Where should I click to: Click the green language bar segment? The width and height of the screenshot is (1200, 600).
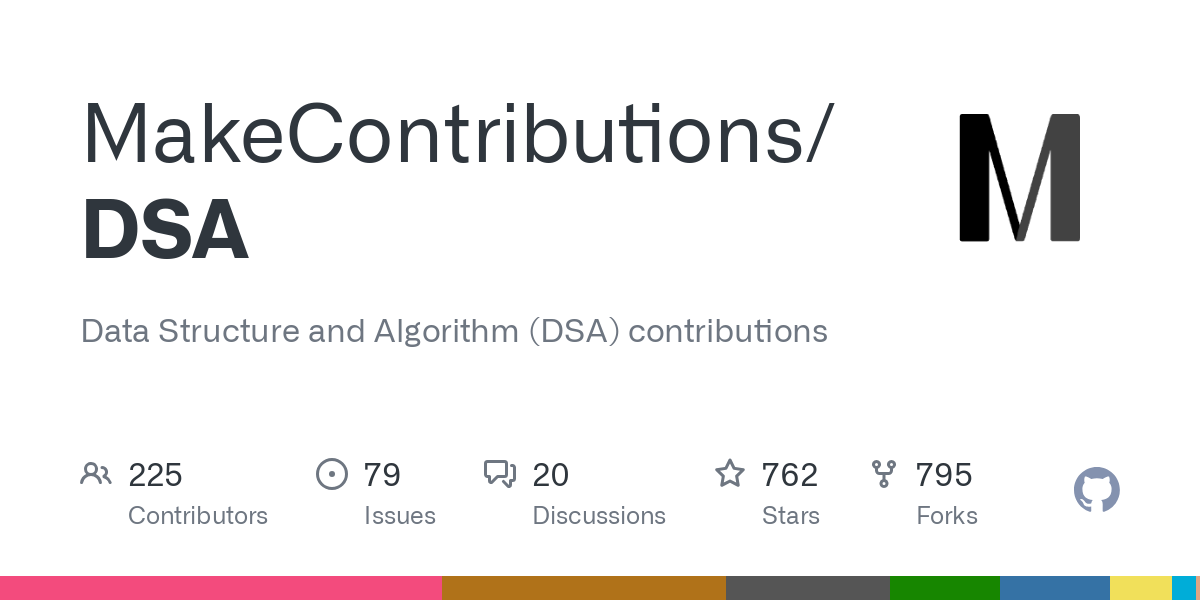(x=945, y=588)
